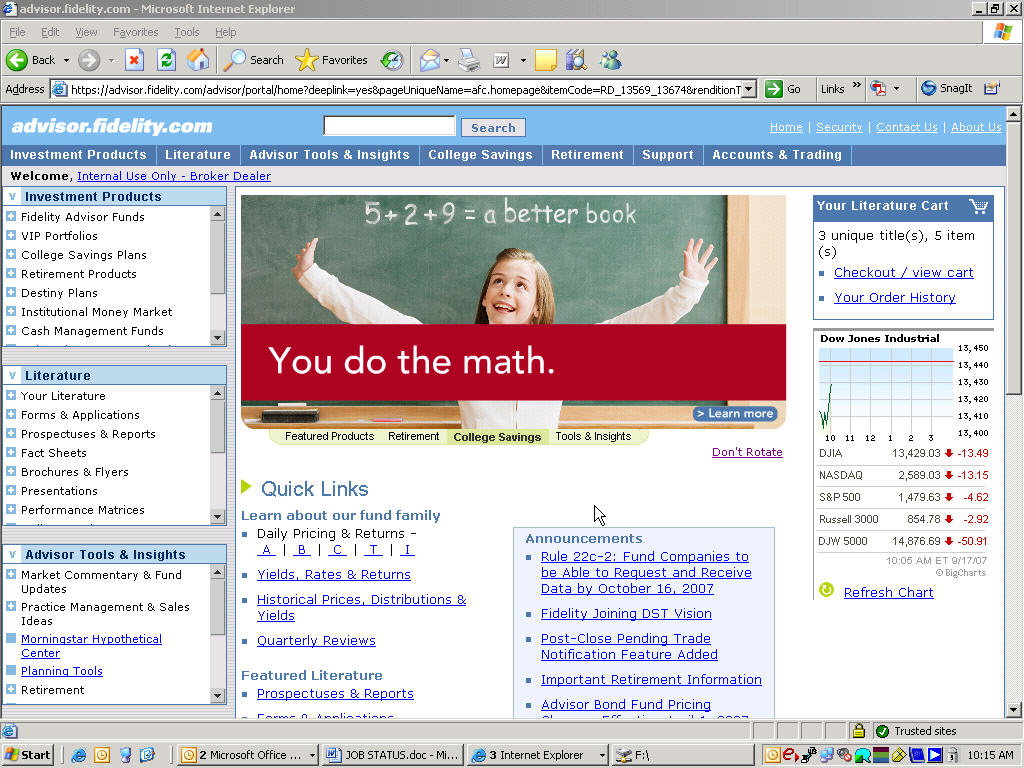This screenshot has height=768, width=1024.
Task: Click the Edit with Word toolbar icon
Action: 501,60
